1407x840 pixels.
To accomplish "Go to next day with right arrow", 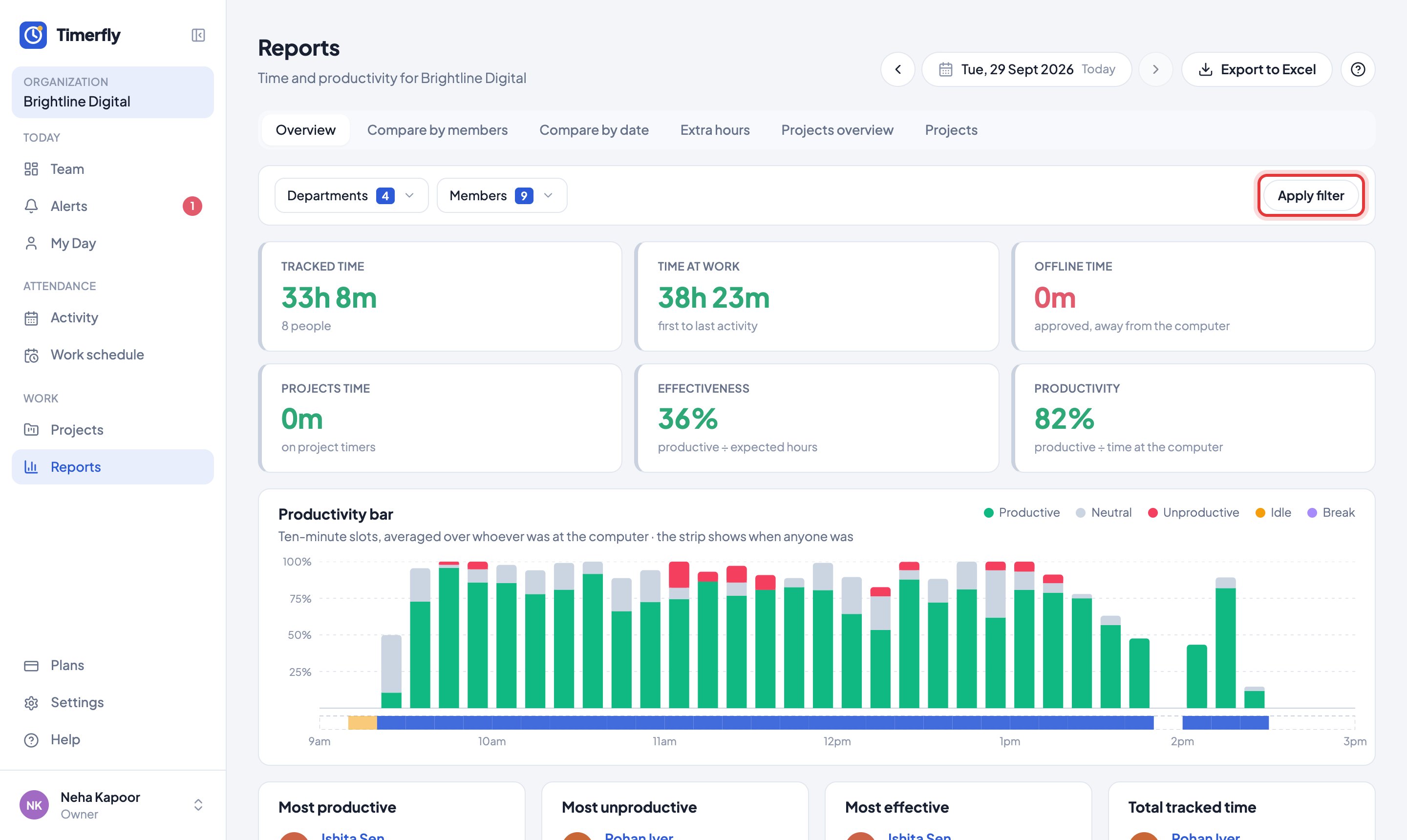I will 1155,69.
